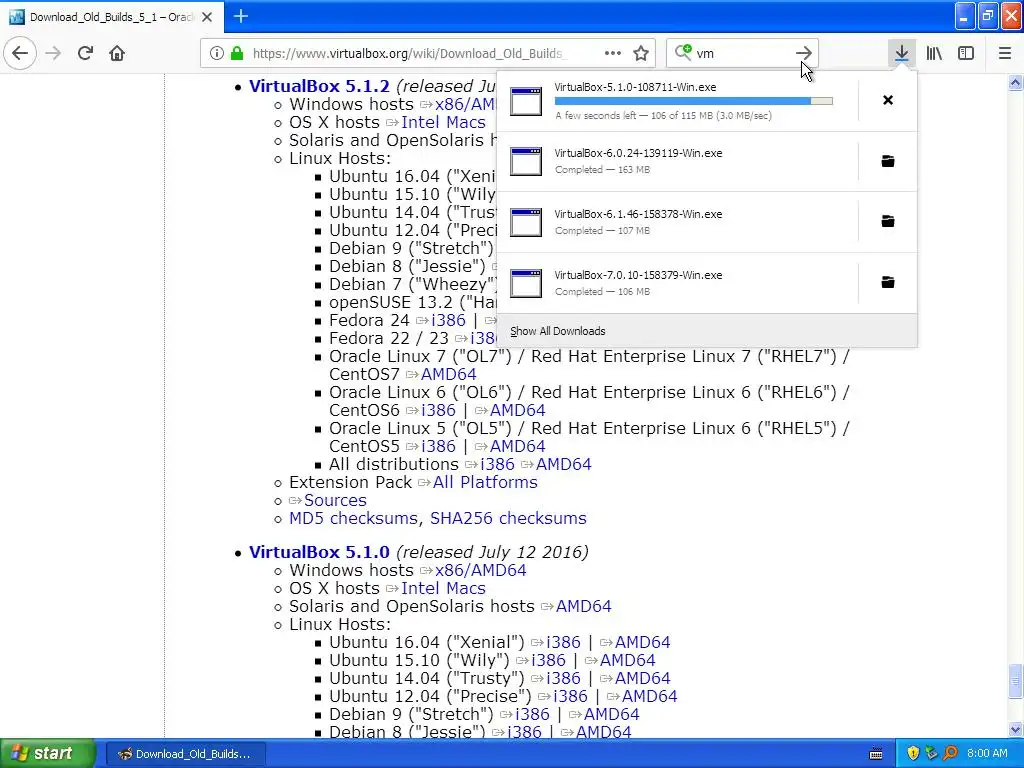The image size is (1024, 768).
Task: Click All distributions AMD64 link
Action: click(564, 464)
